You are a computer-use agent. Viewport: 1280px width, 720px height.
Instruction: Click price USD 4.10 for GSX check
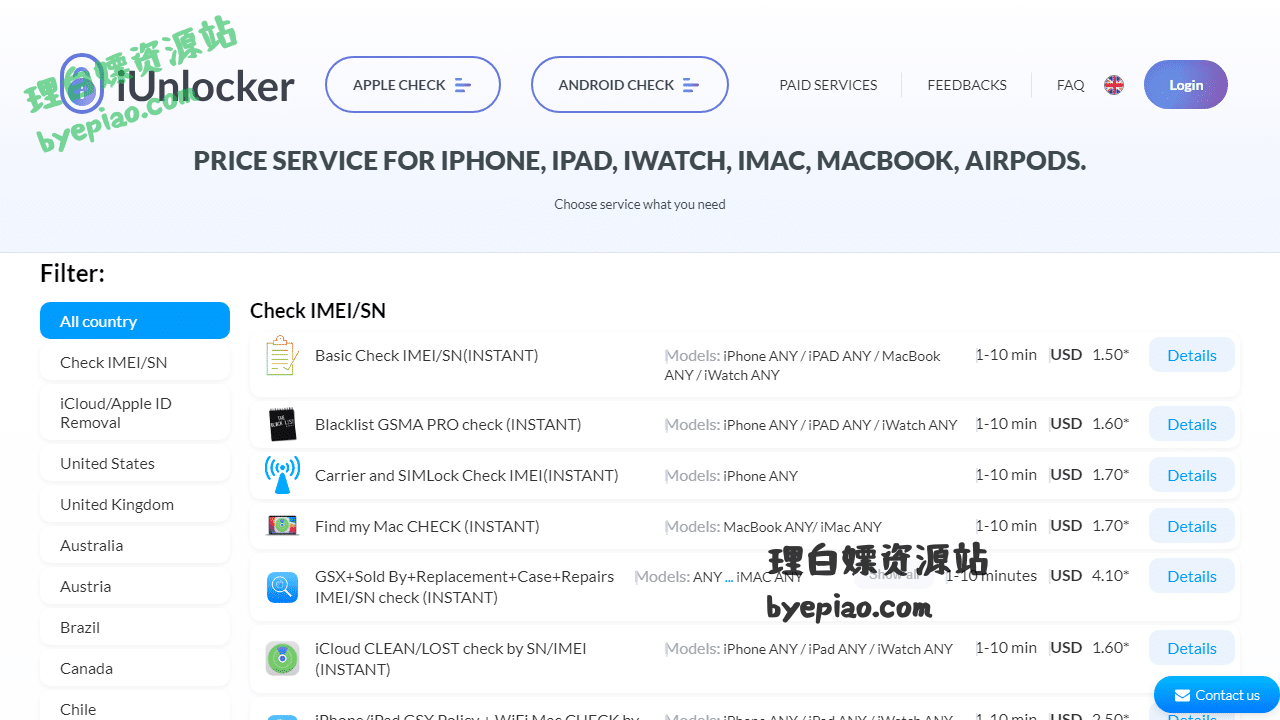tap(1090, 576)
